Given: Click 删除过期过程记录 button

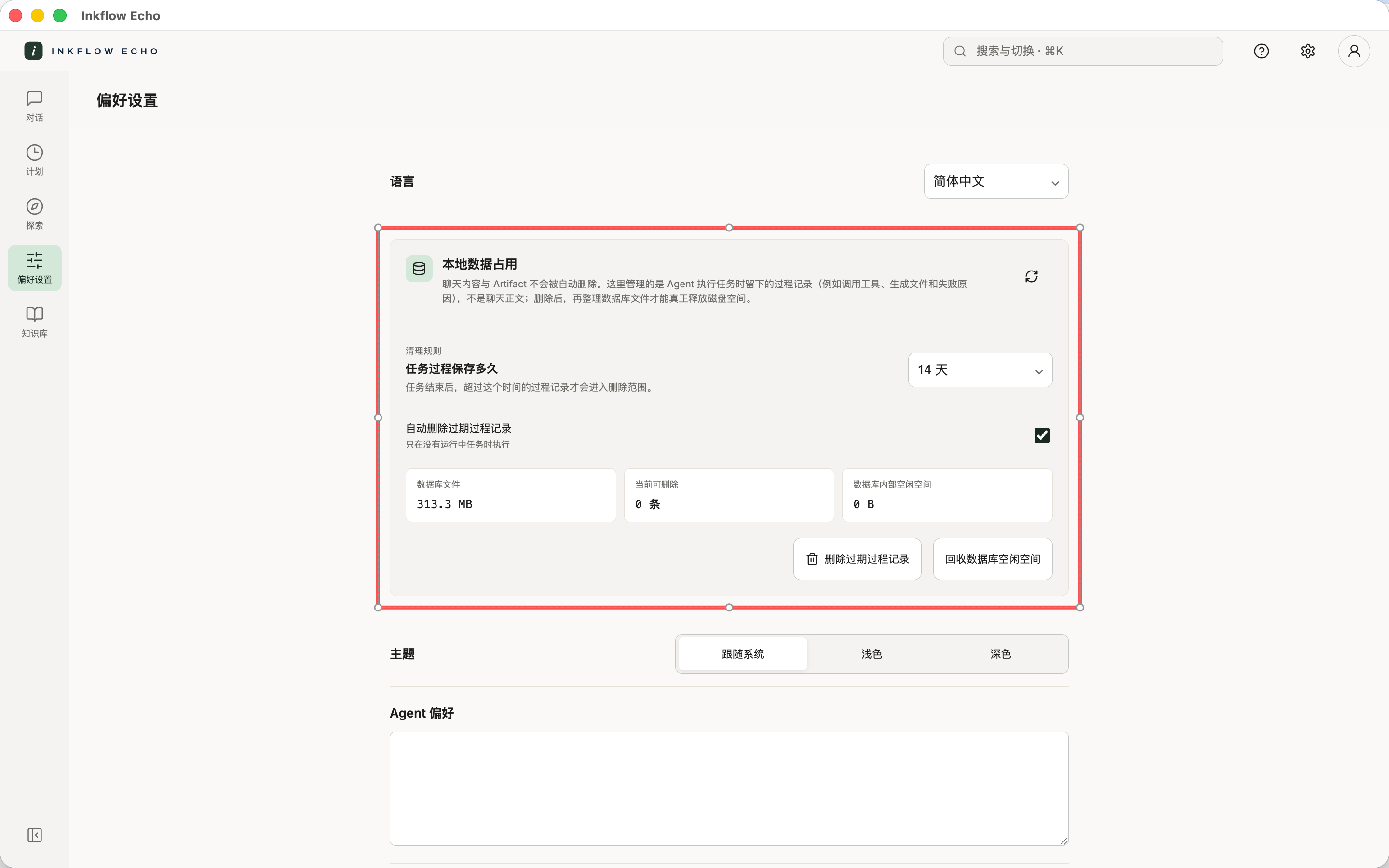Looking at the screenshot, I should click(858, 559).
